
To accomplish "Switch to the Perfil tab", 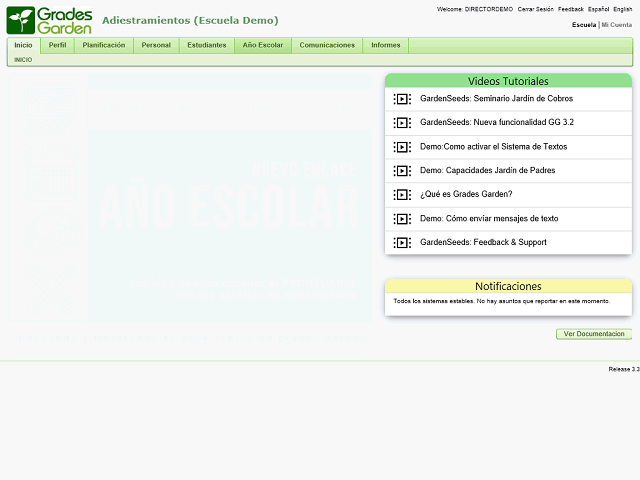I will pos(58,45).
